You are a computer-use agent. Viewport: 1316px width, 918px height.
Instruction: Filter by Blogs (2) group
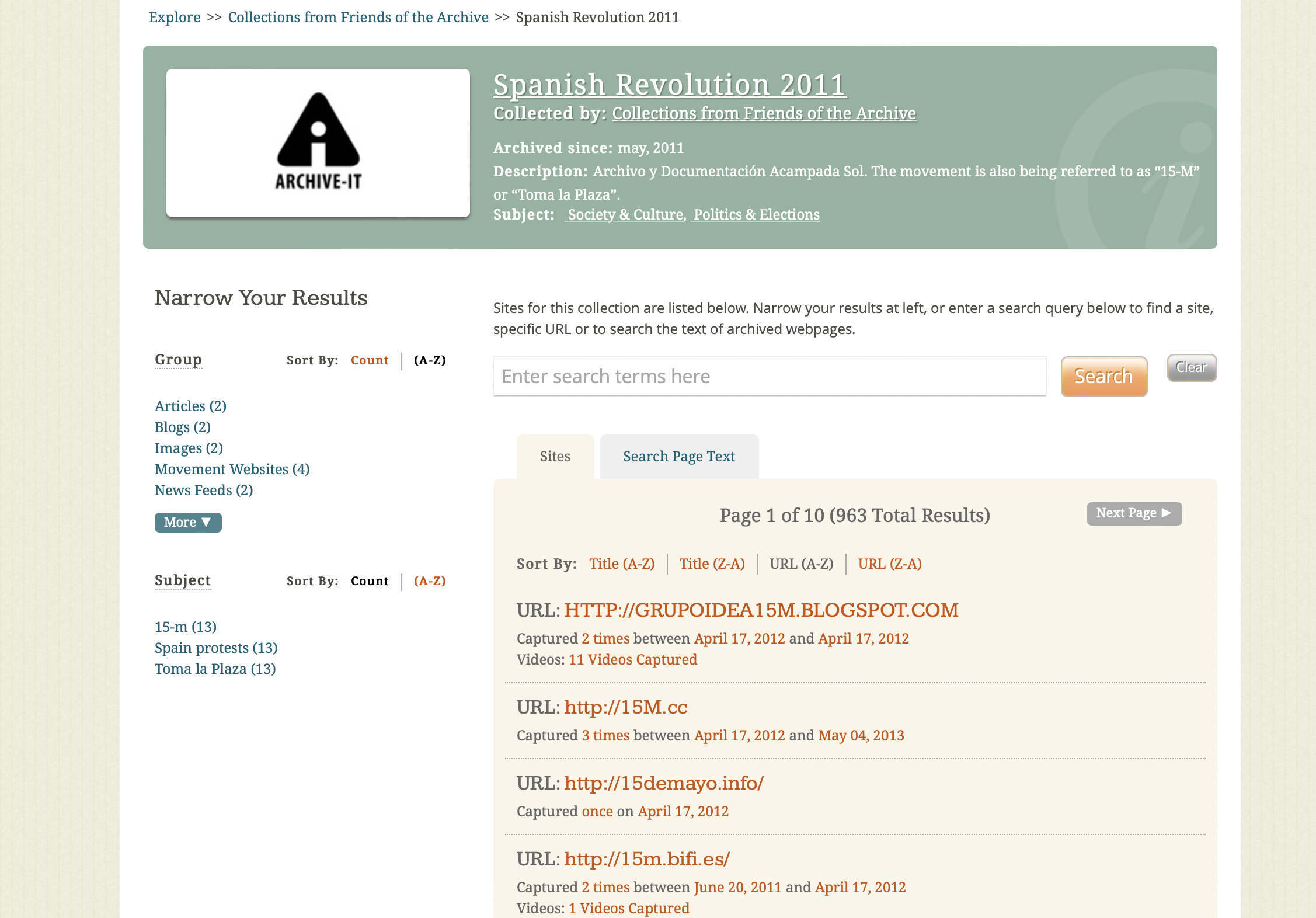183,427
